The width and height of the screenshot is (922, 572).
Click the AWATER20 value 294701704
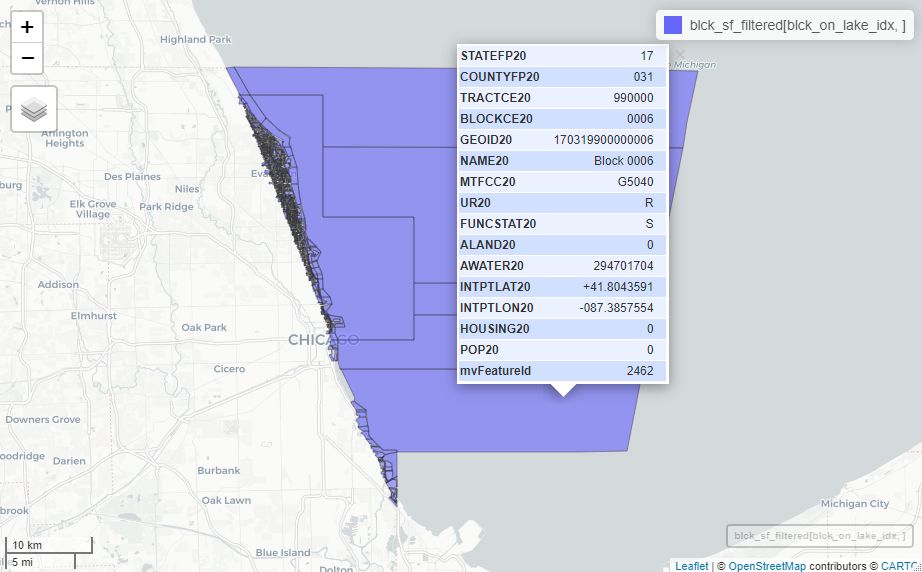click(x=623, y=266)
